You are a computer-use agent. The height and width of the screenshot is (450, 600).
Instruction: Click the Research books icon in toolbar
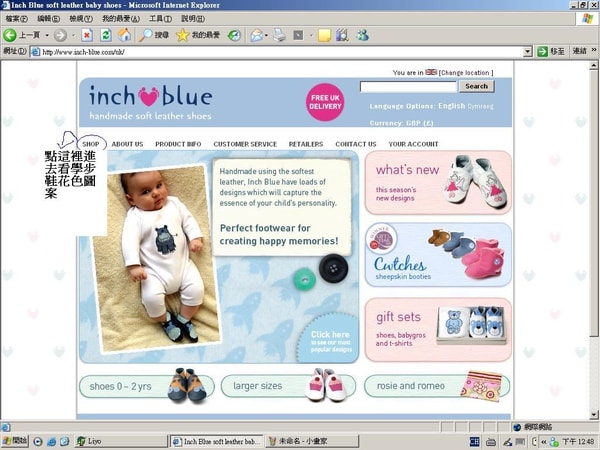tap(342, 35)
